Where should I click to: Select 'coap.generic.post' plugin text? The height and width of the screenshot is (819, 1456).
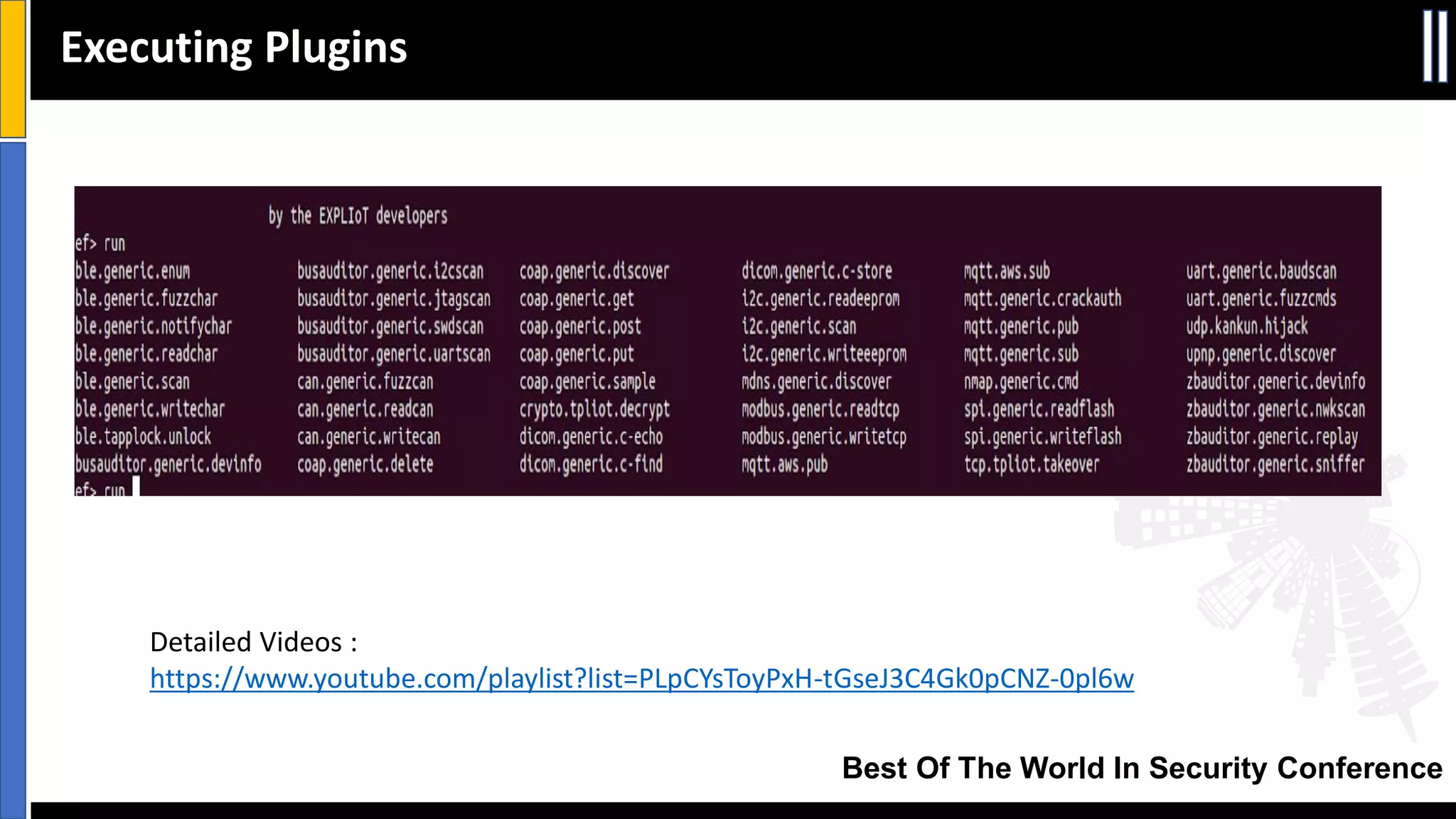[x=580, y=326]
